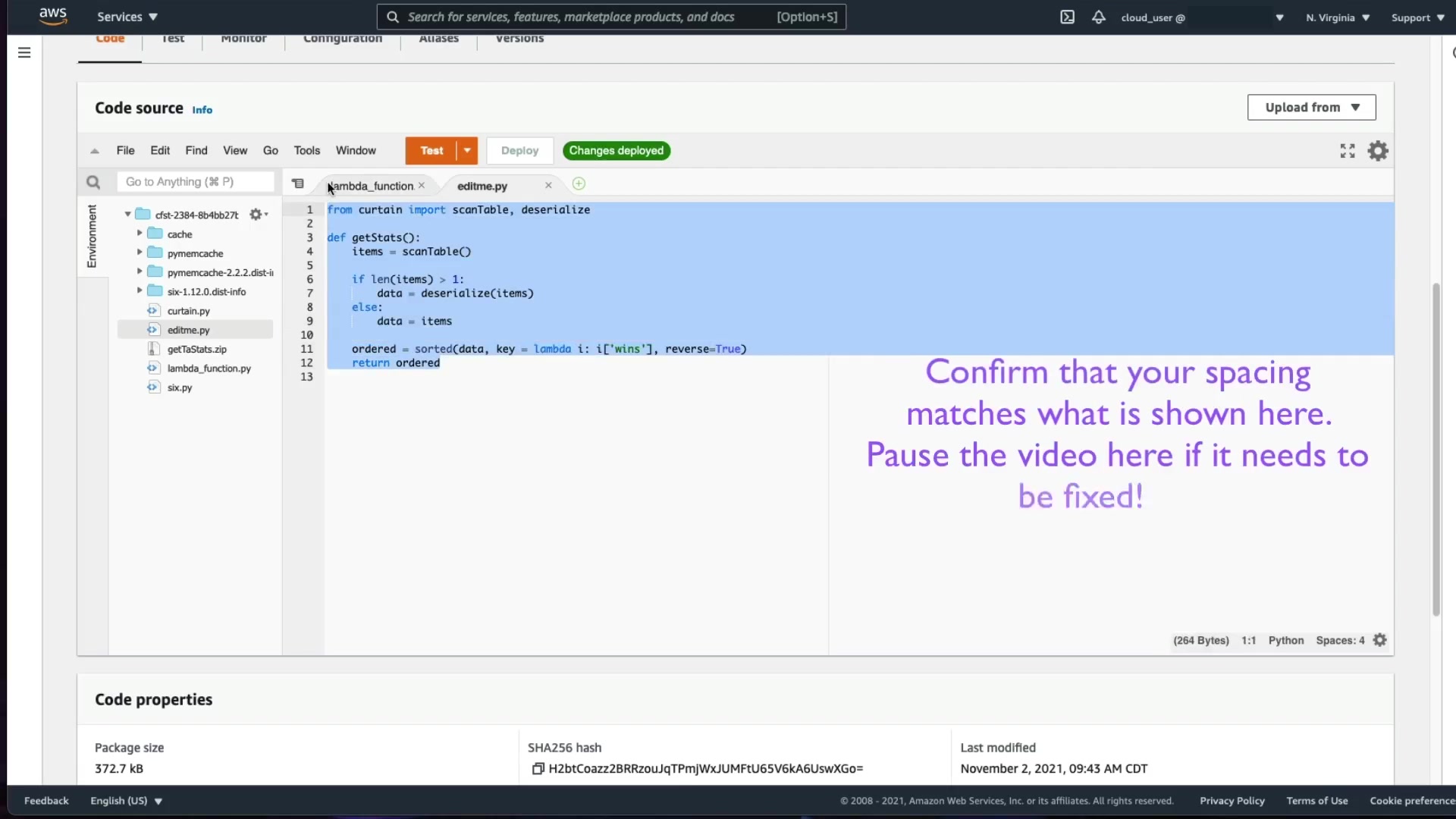Expand the cache folder
Image resolution: width=1456 pixels, height=819 pixels.
point(140,234)
